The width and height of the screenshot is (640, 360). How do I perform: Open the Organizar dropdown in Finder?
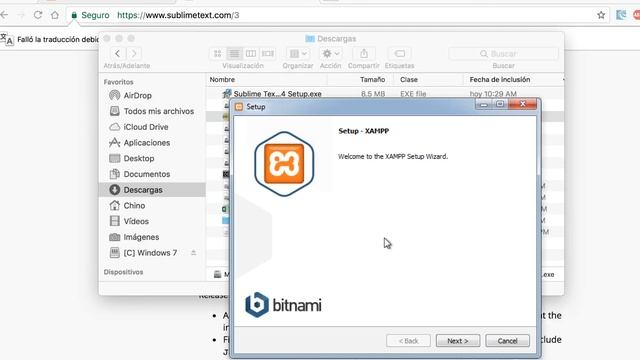(298, 53)
